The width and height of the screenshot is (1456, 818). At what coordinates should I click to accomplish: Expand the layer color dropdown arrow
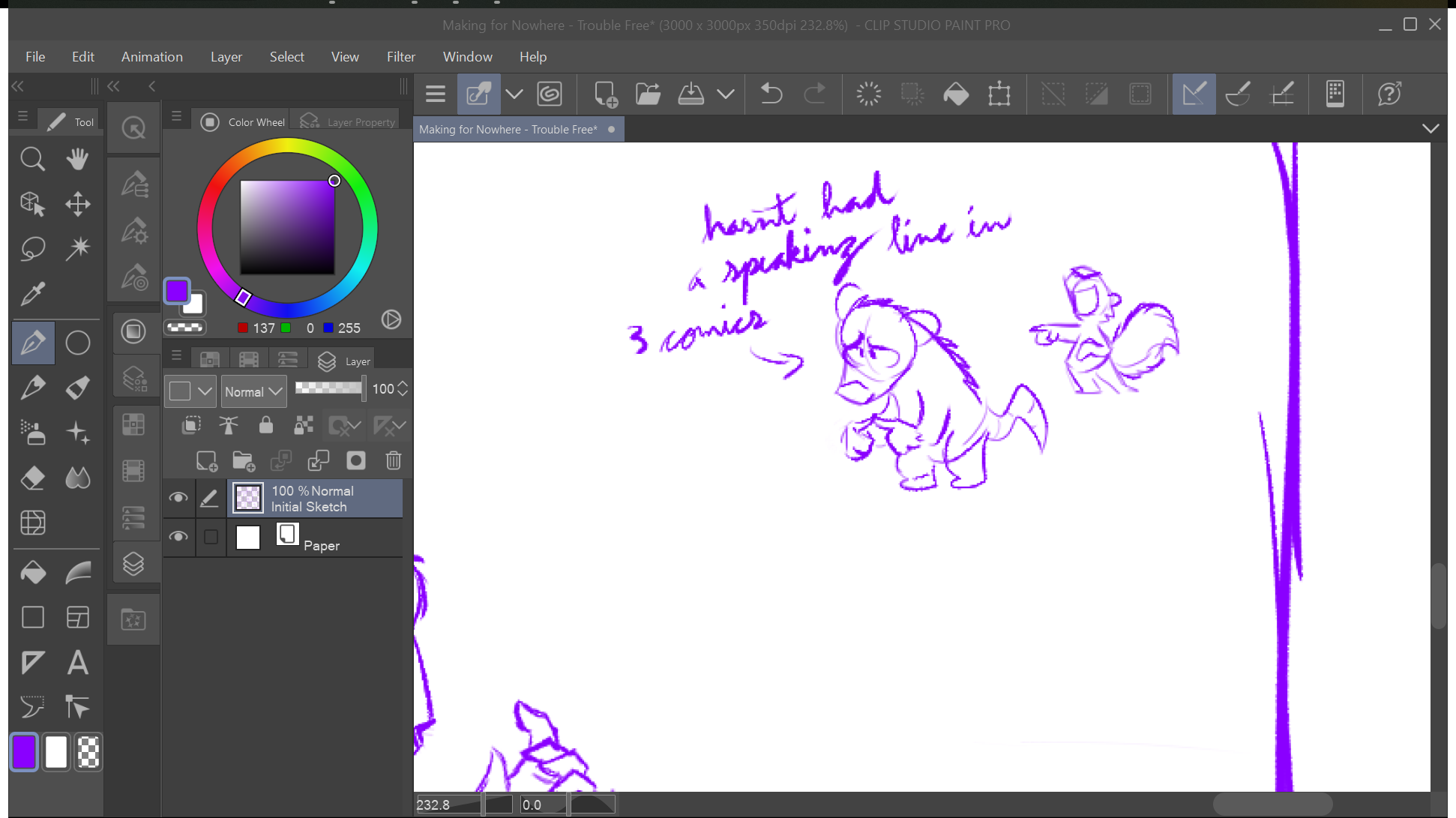pyautogui.click(x=205, y=391)
